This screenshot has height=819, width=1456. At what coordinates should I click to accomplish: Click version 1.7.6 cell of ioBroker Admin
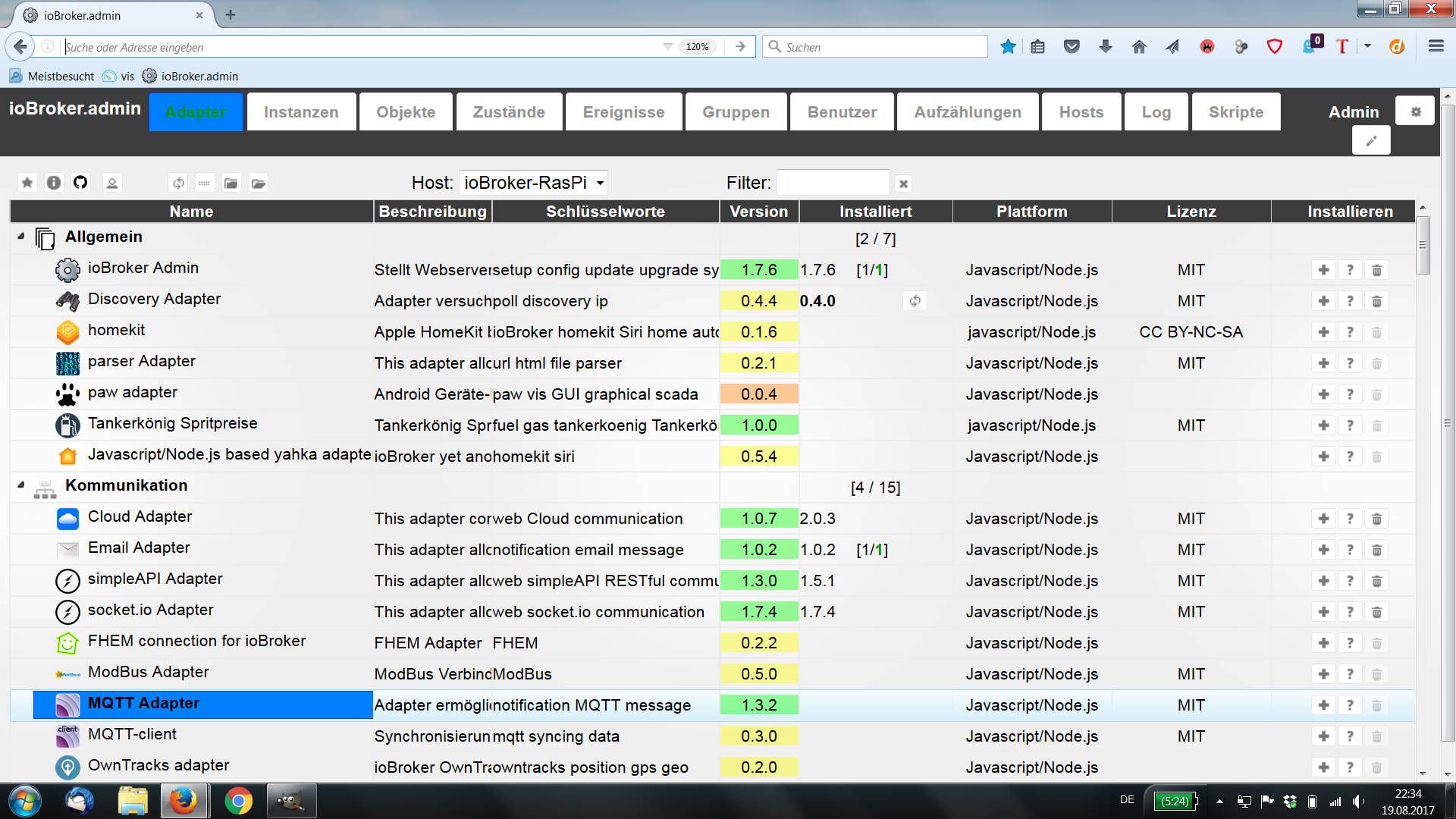tap(758, 270)
